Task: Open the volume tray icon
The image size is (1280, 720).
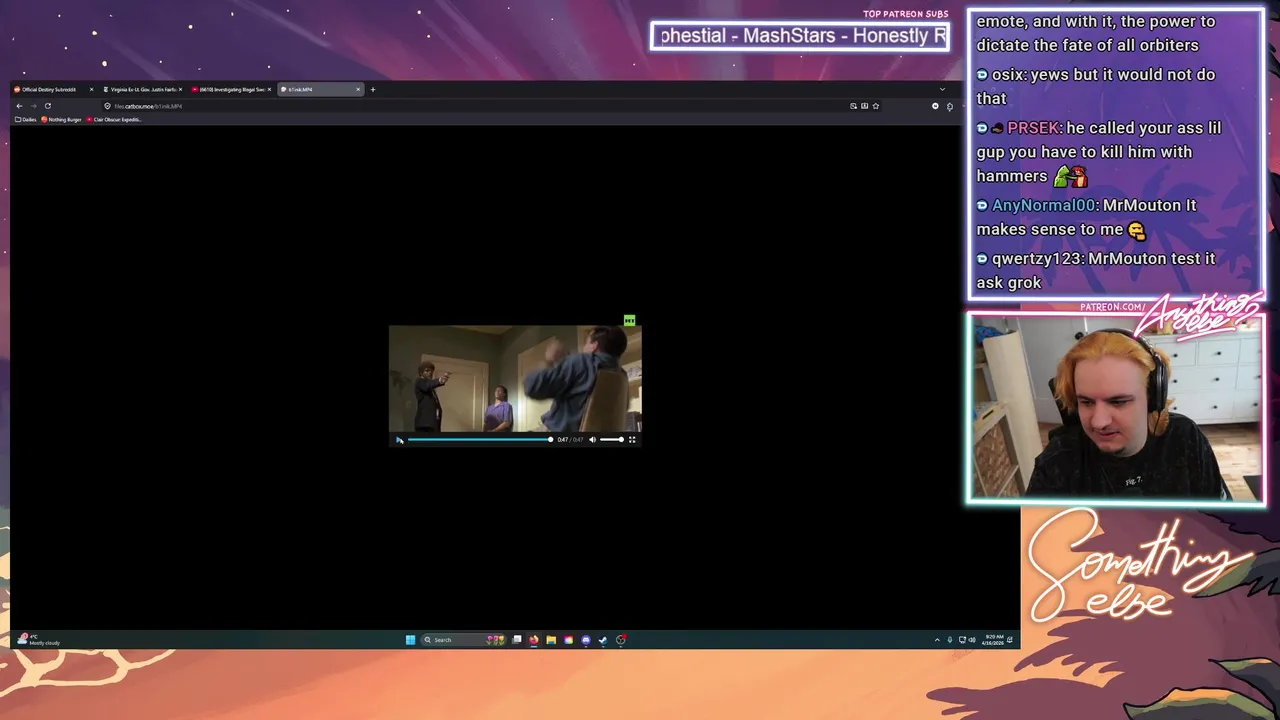Action: 972,640
